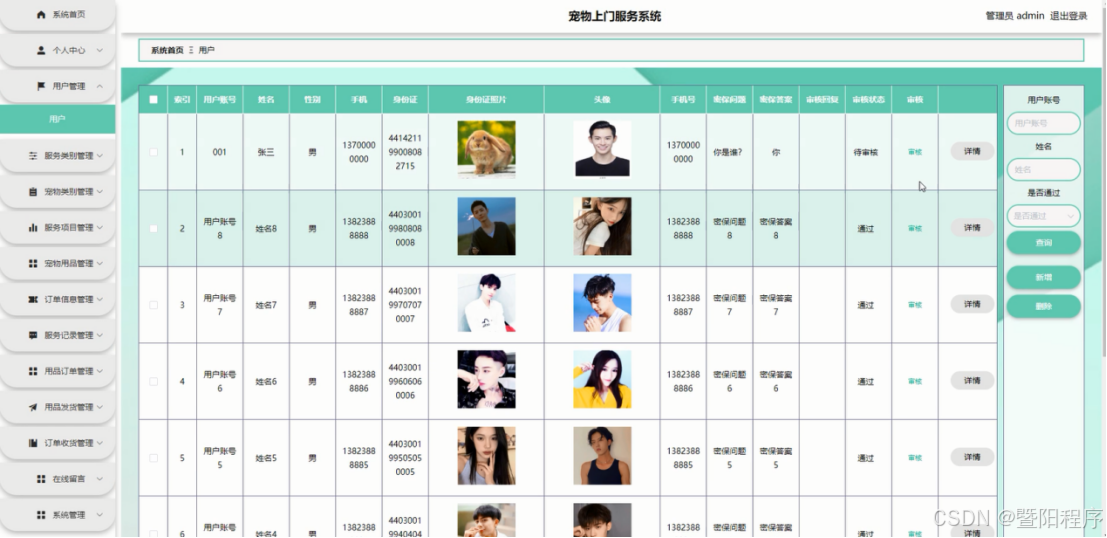Open the avatar photo in row 姓名7
Screen dimensions: 1107x538
[602, 303]
